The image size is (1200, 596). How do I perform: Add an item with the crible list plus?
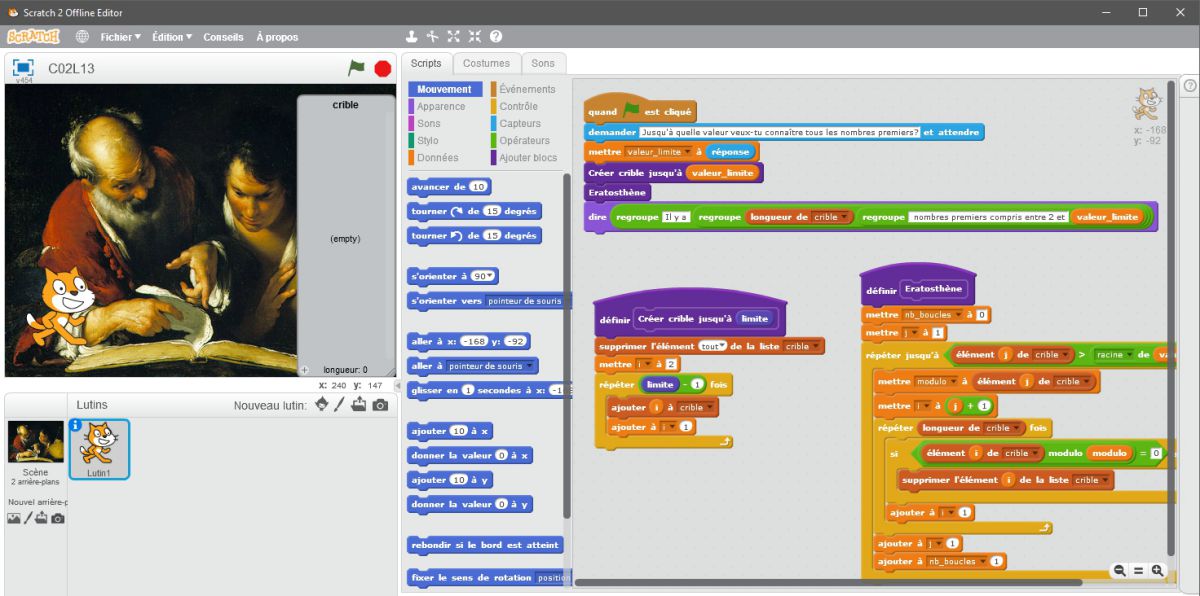[x=305, y=369]
